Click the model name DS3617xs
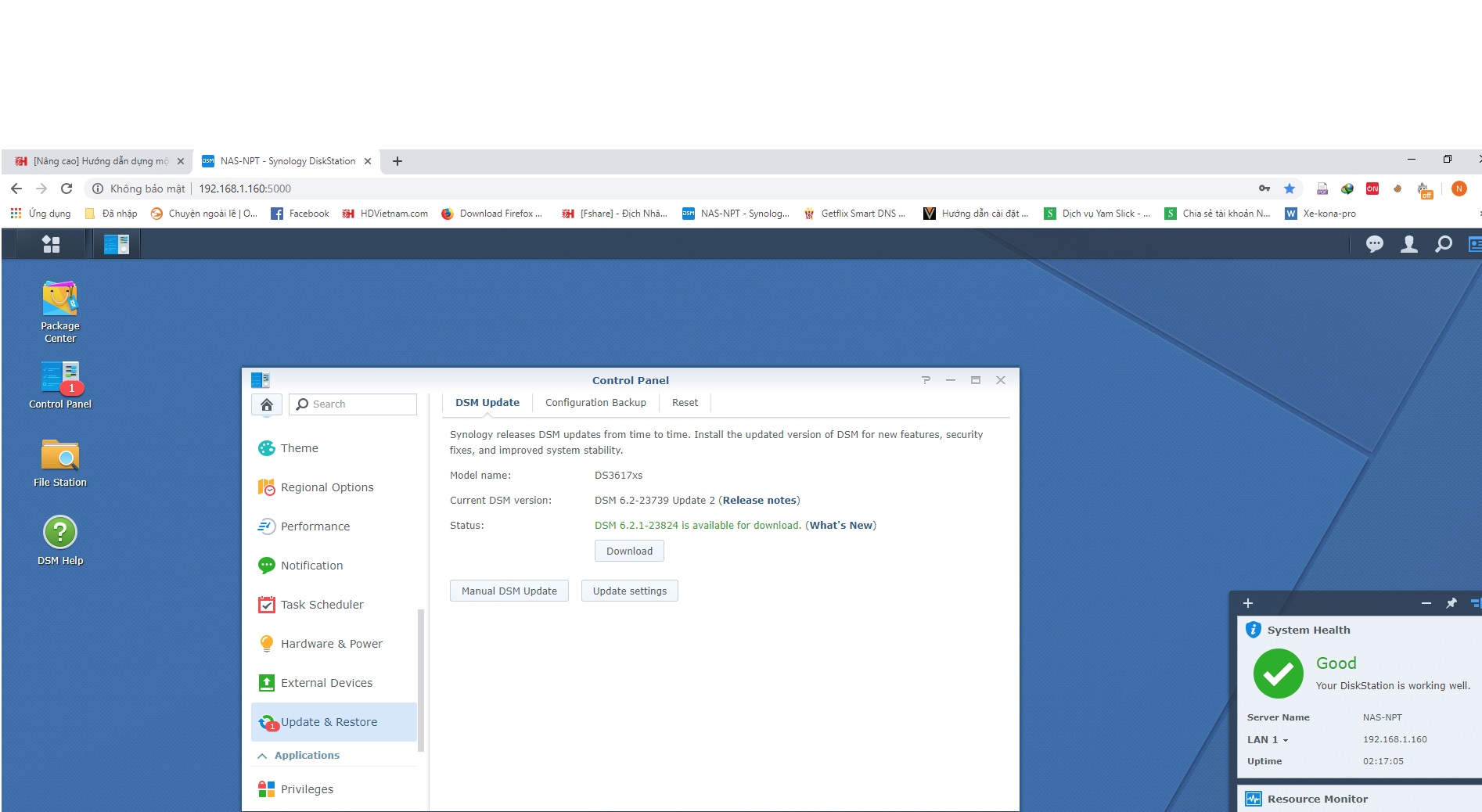This screenshot has height=812, width=1482. click(618, 476)
